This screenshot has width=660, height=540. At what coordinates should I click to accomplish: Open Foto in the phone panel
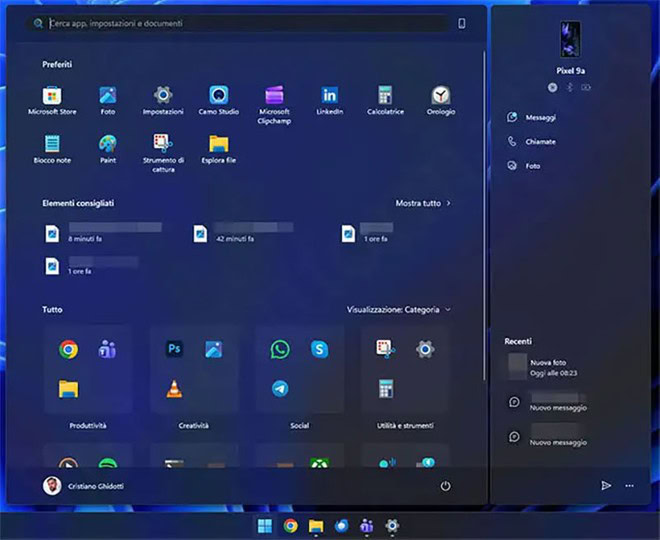524,166
